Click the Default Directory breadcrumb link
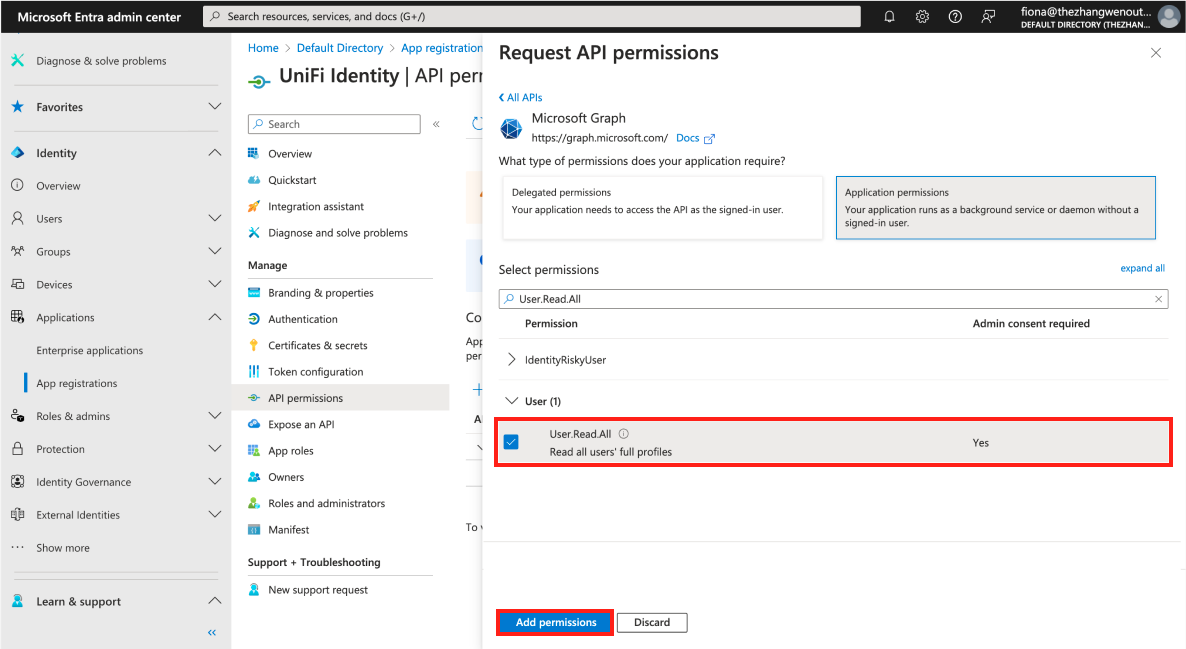The width and height of the screenshot is (1186, 649). [x=340, y=48]
